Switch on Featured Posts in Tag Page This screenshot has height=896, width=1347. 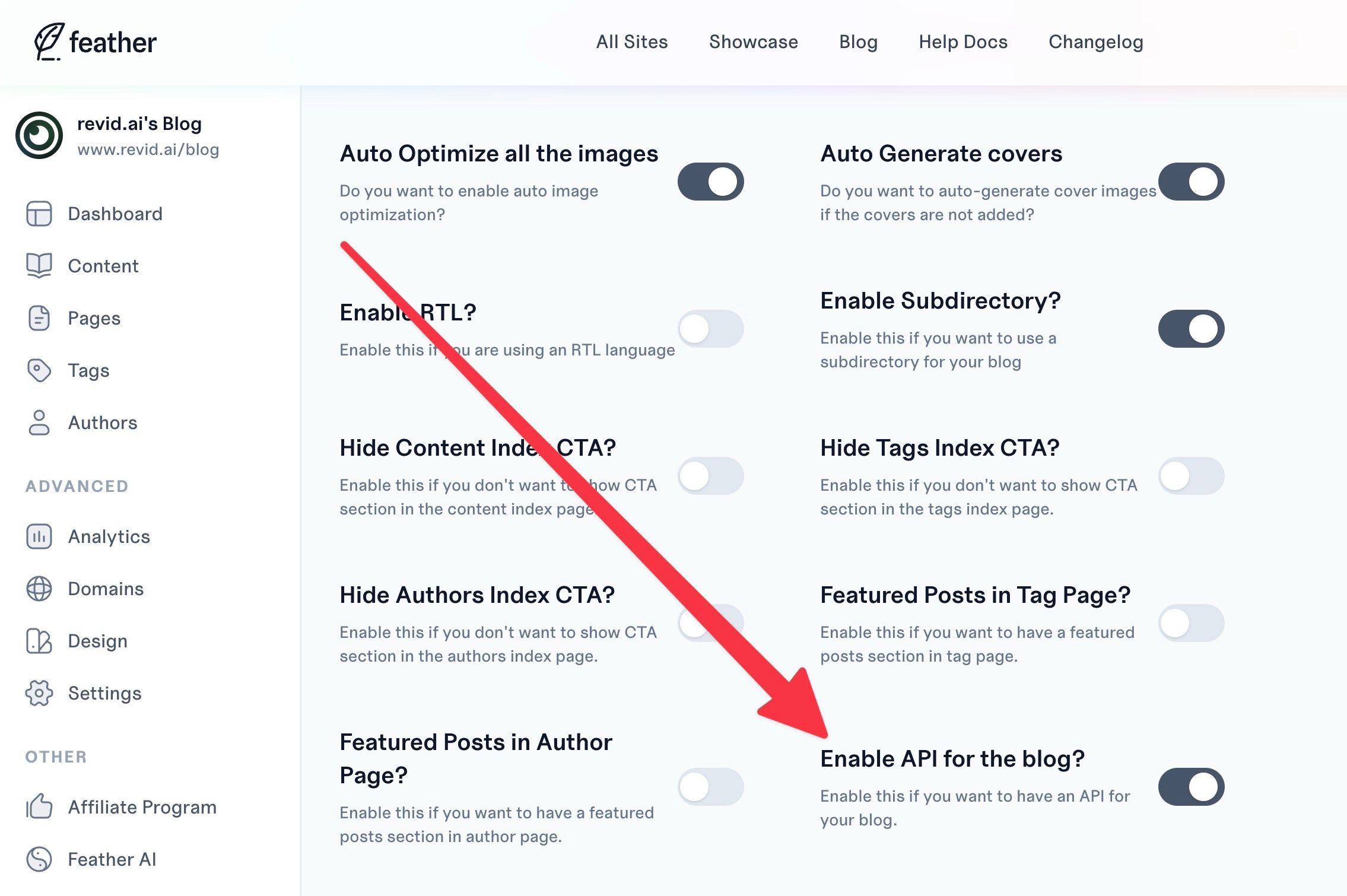pyautogui.click(x=1191, y=623)
